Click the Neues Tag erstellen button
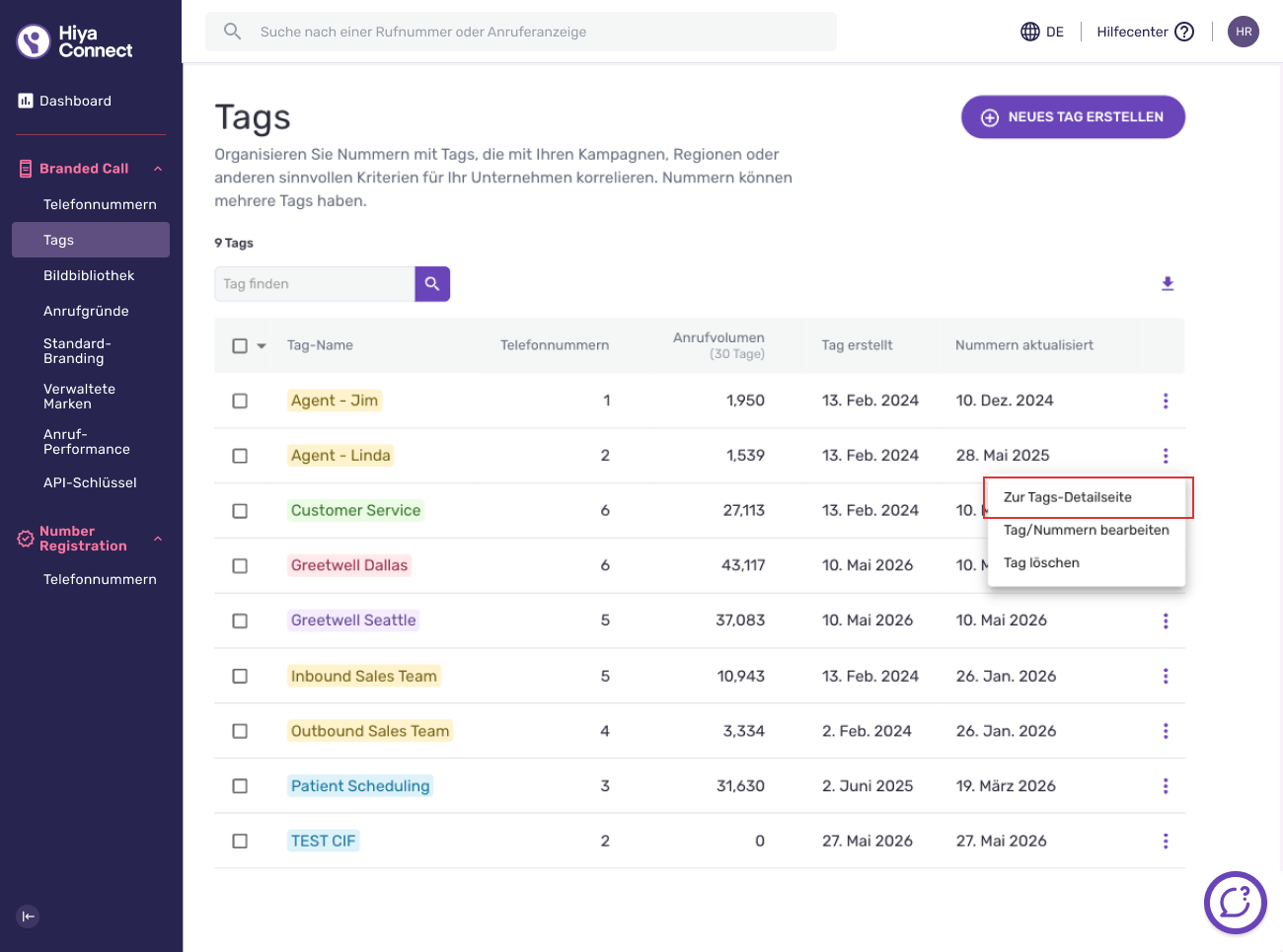The height and width of the screenshot is (952, 1283). [x=1073, y=117]
